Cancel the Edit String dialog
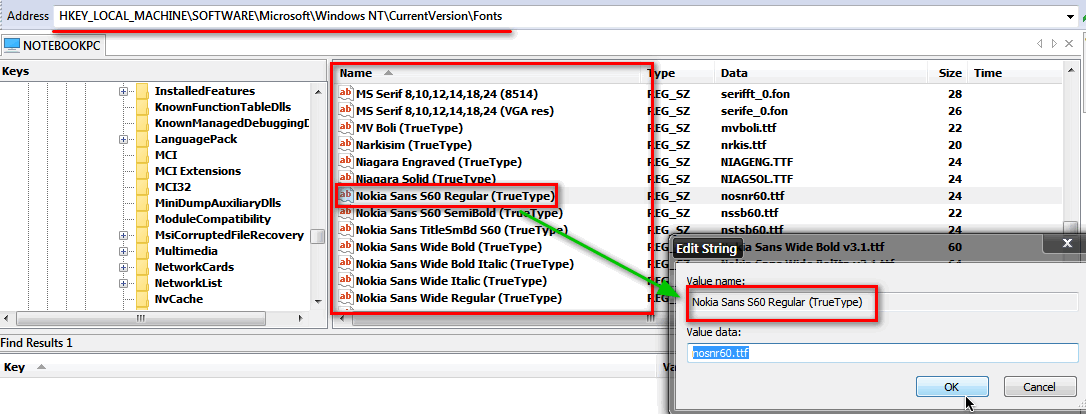1086x414 pixels. [x=1040, y=387]
